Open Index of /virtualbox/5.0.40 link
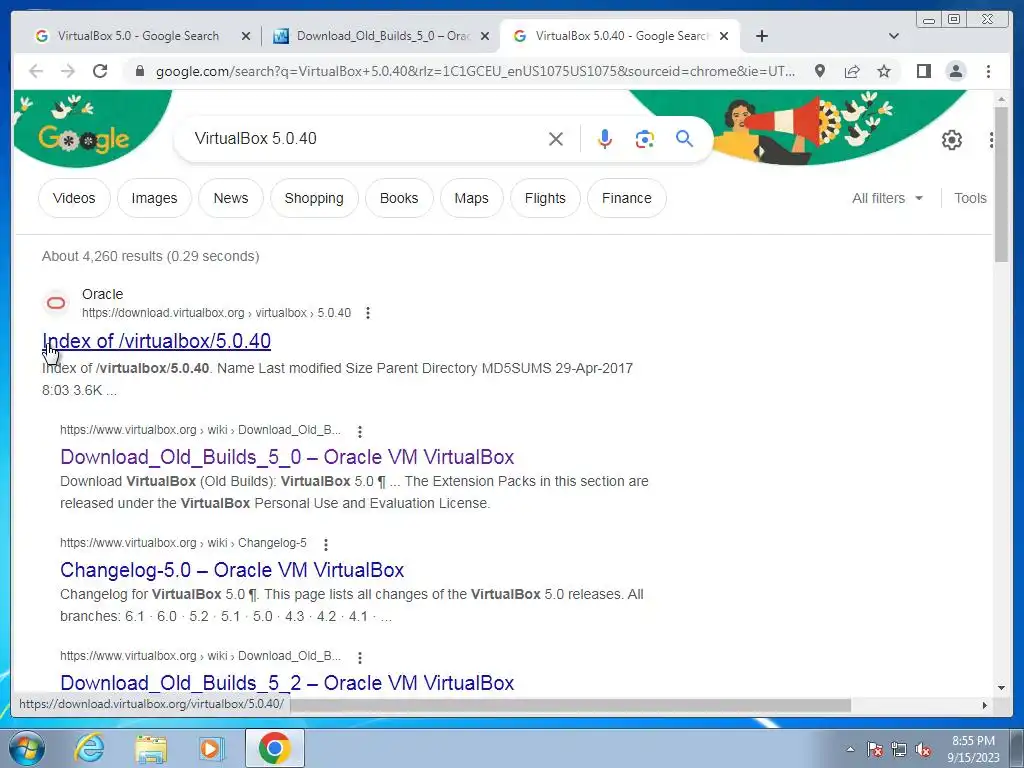The width and height of the screenshot is (1024, 768). tap(156, 341)
